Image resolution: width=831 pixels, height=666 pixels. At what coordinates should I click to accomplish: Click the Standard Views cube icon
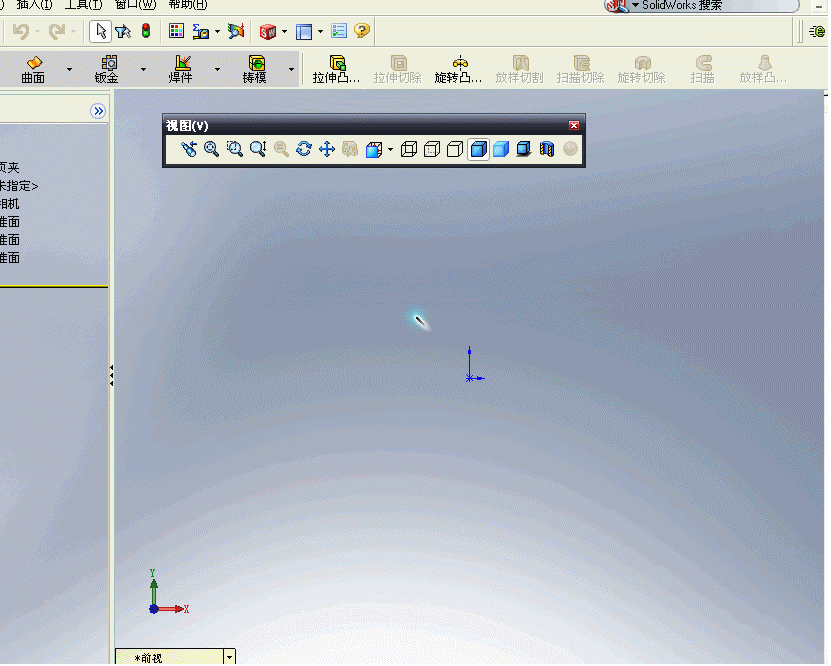pyautogui.click(x=374, y=149)
